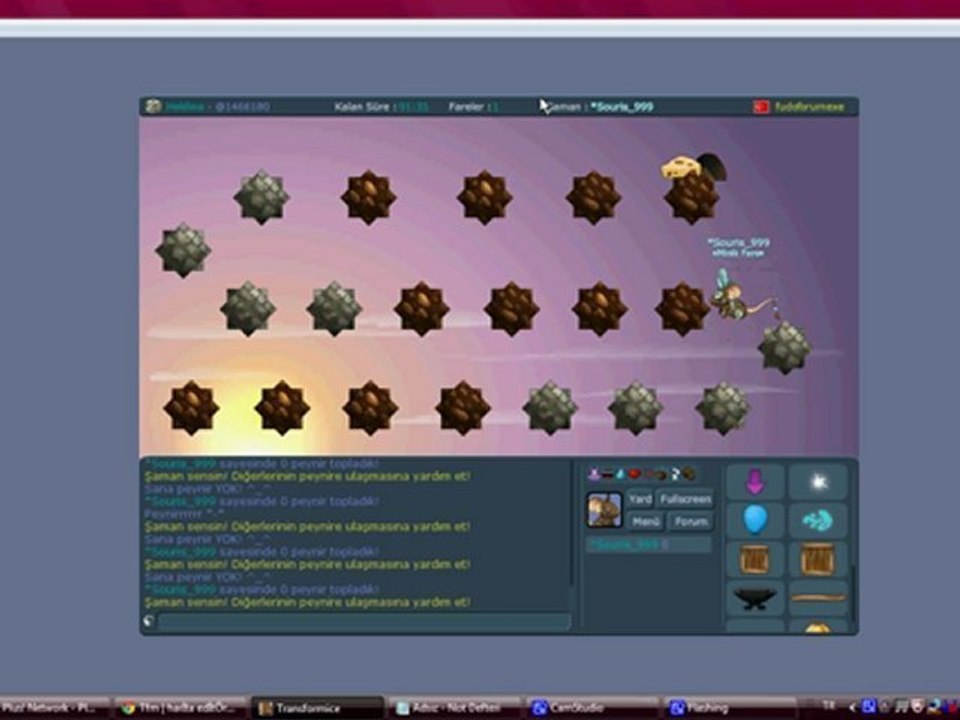The height and width of the screenshot is (720, 960).
Task: Choose the small wooden box item
Action: point(755,559)
